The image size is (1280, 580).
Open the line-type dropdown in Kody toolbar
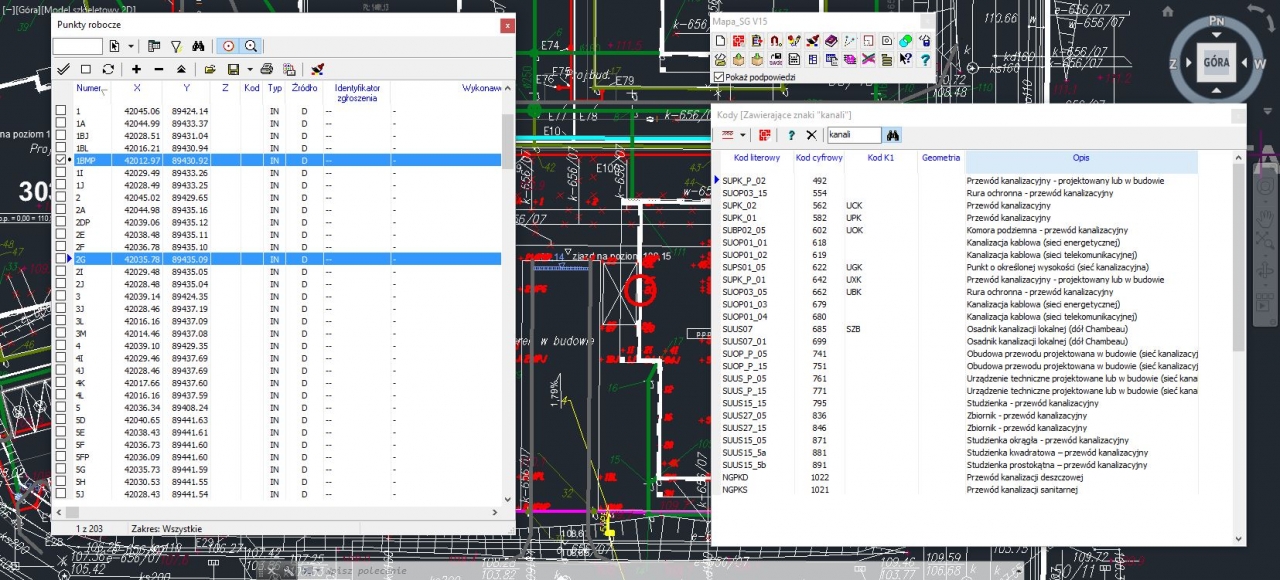pyautogui.click(x=743, y=135)
